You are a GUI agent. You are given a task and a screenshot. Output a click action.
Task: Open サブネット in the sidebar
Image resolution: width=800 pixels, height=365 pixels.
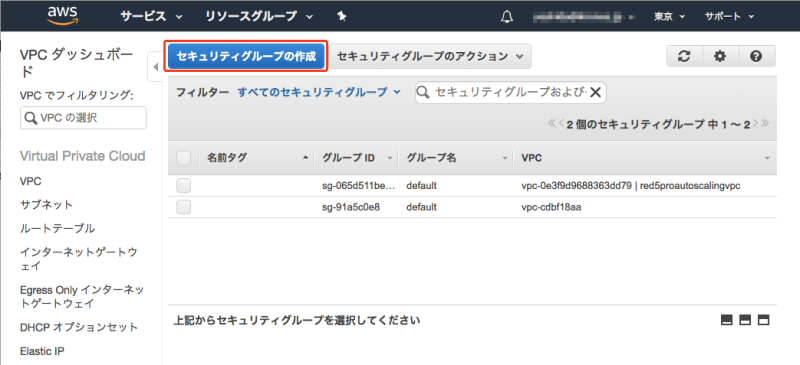[46, 205]
